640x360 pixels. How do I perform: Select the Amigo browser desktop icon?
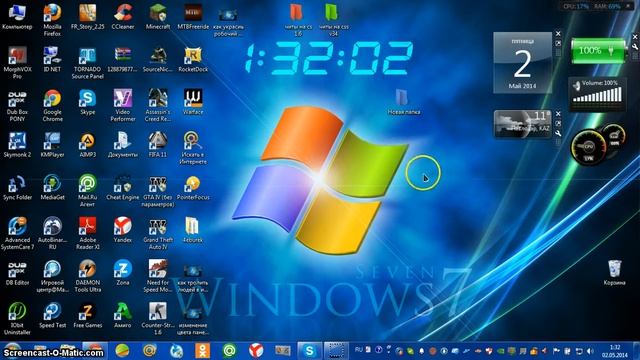point(123,316)
